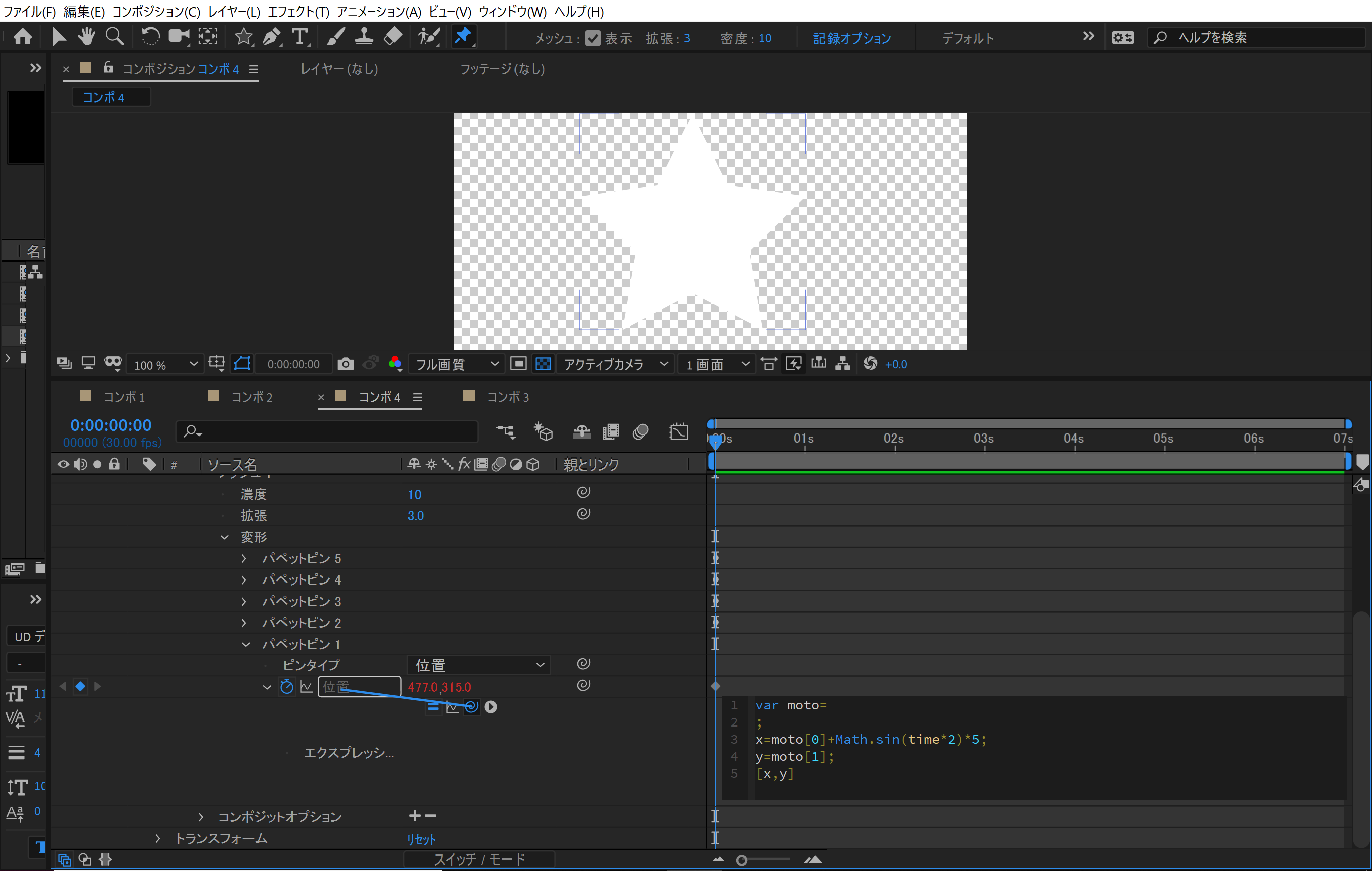
Task: Open the ファイル(F) menu
Action: (29, 11)
